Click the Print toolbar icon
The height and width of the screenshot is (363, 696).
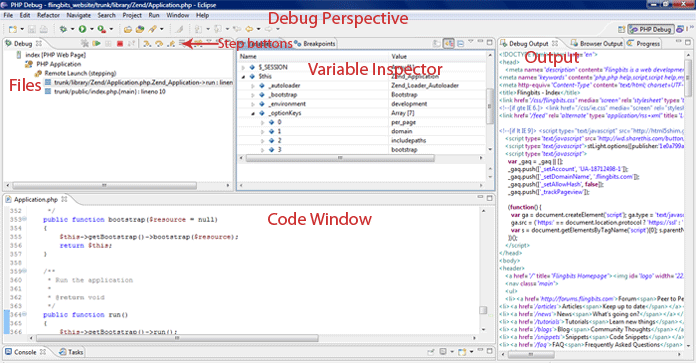(x=44, y=29)
